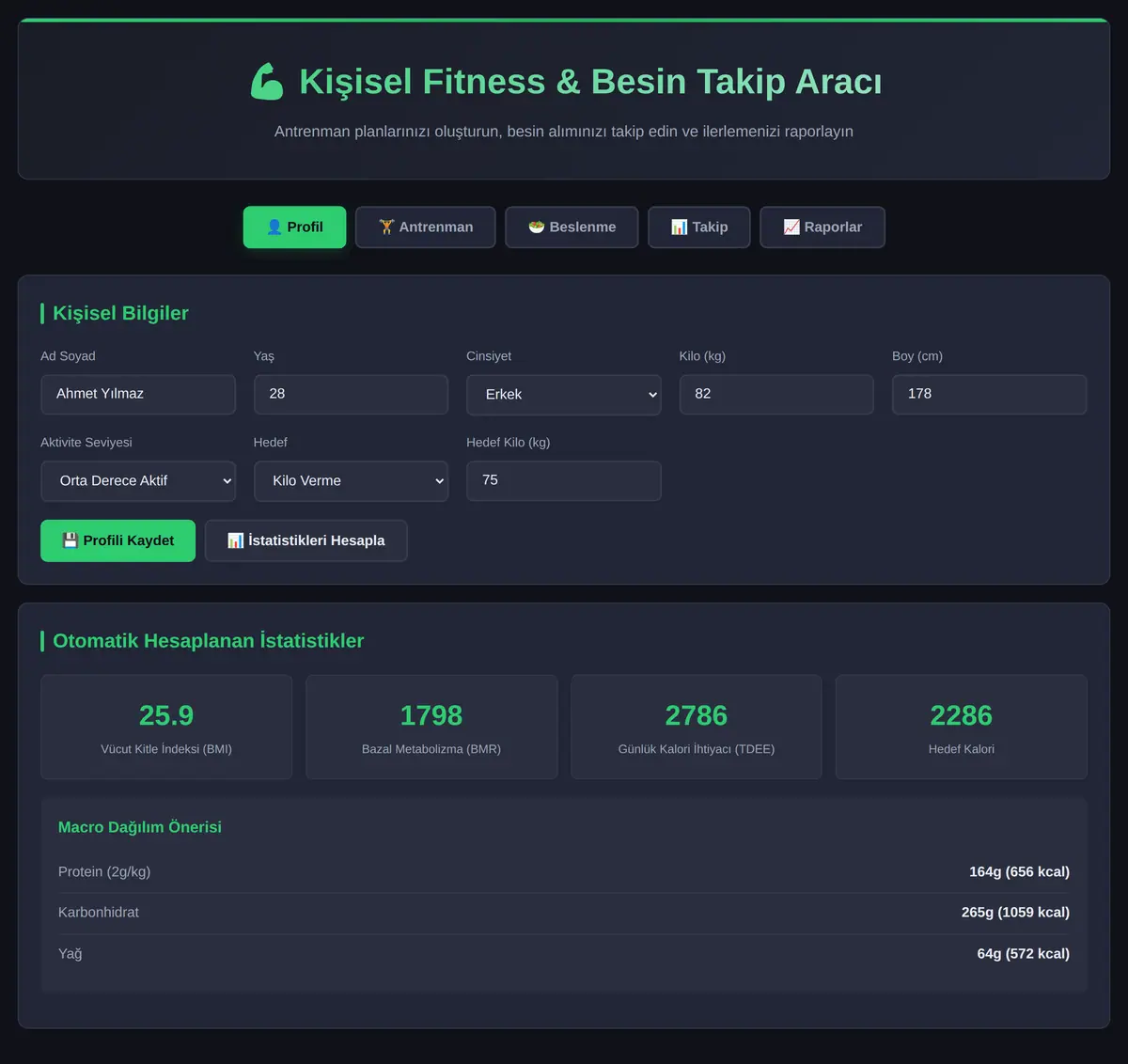Click the Karbonhidrat row label

[x=99, y=913]
